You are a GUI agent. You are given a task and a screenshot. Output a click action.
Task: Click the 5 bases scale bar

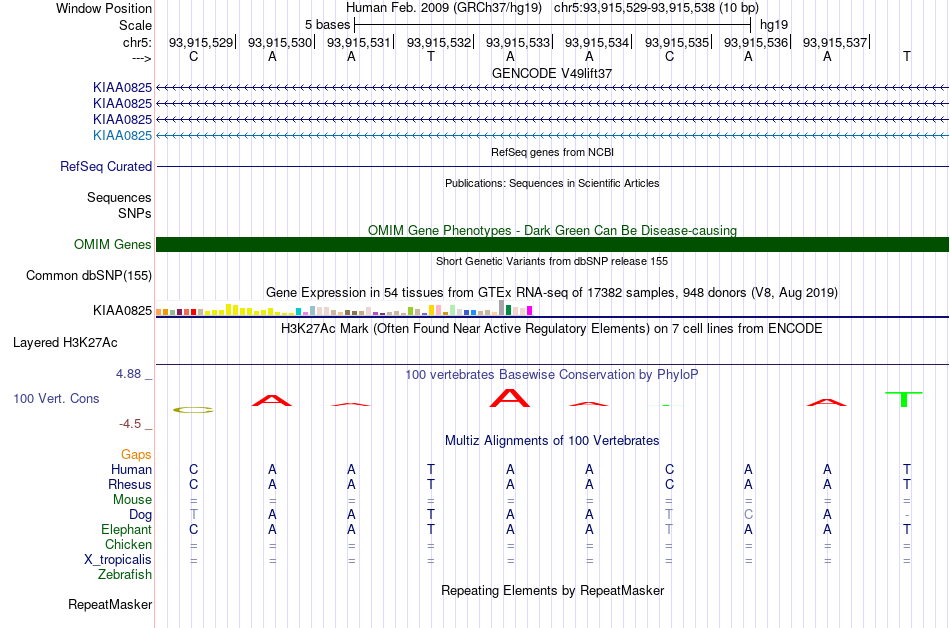coord(553,25)
